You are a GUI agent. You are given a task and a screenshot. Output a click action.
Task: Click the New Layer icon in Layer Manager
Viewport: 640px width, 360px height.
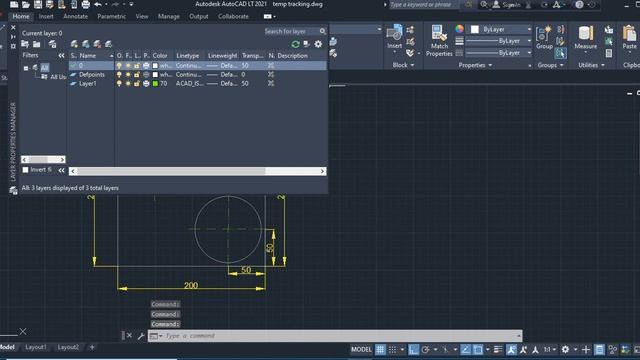coord(74,44)
